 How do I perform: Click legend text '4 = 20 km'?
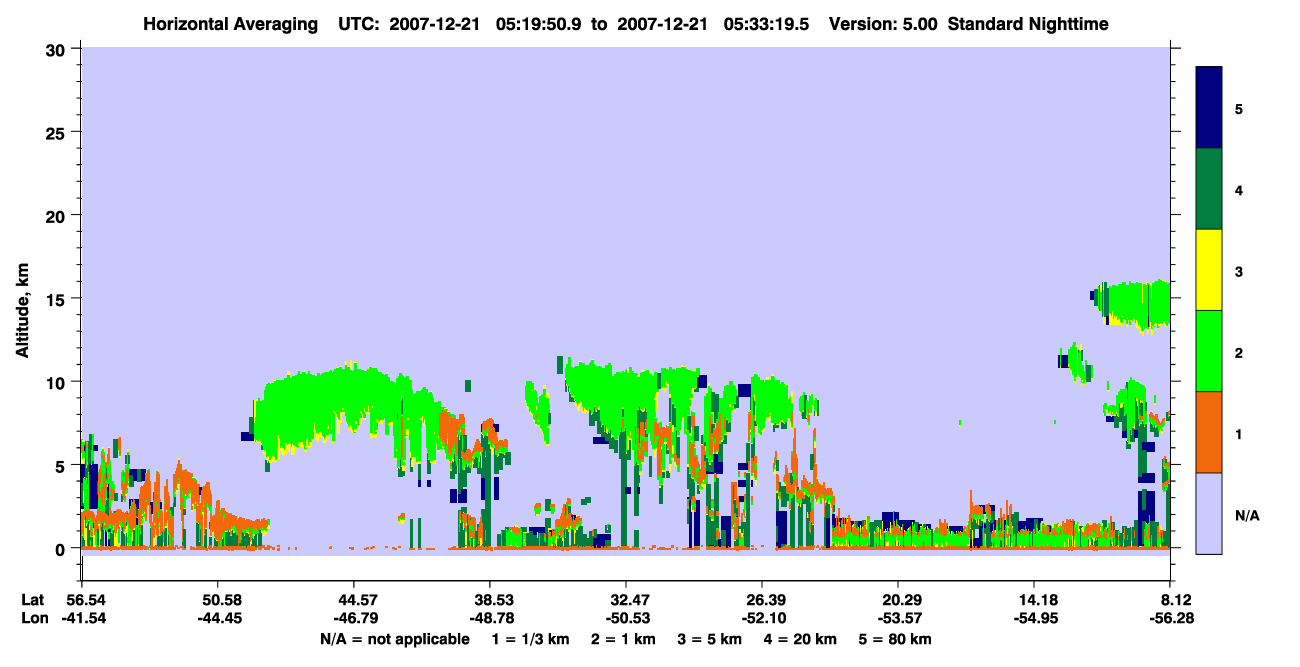pyautogui.click(x=802, y=639)
